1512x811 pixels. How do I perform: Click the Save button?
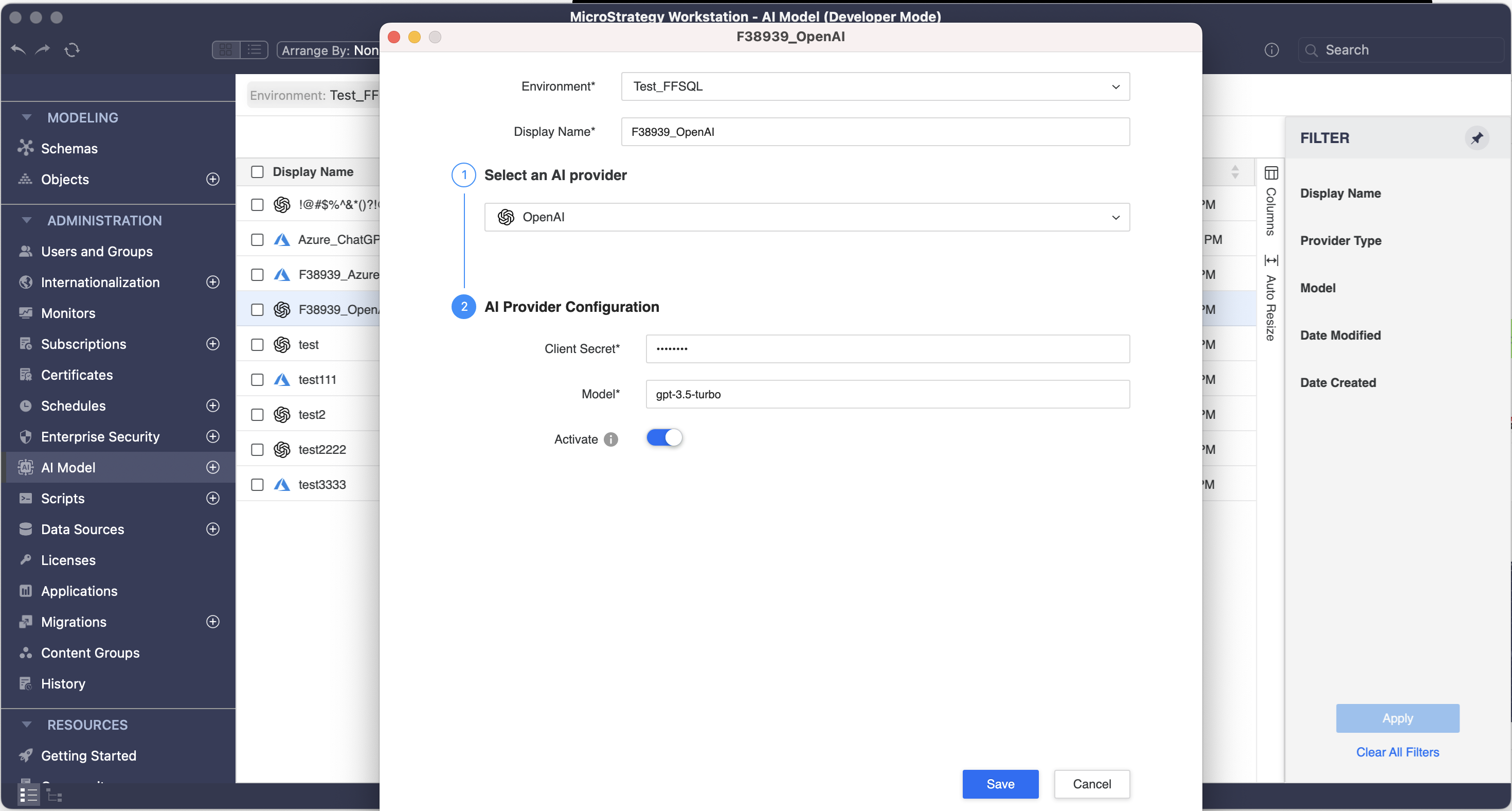pyautogui.click(x=1000, y=783)
